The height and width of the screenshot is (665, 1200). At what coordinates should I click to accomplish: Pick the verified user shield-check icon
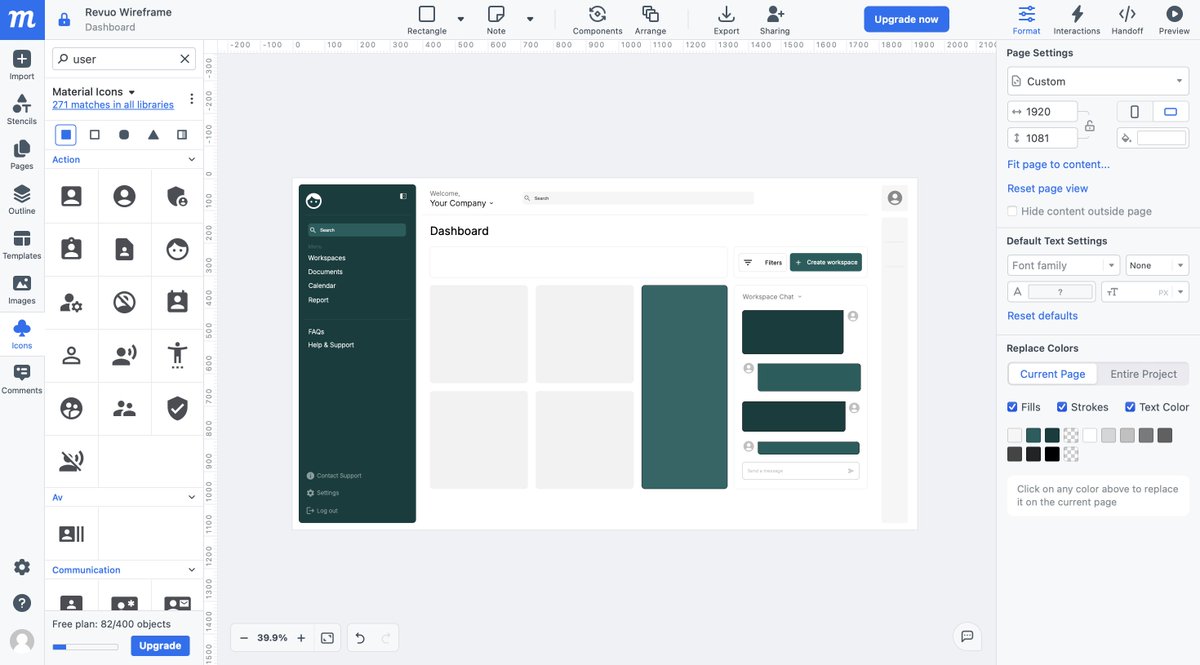click(x=178, y=408)
